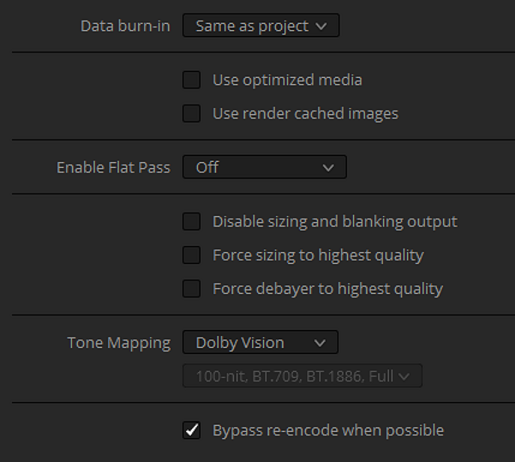515x462 pixels.
Task: Tick Force debayer to highest quality
Action: (x=191, y=289)
